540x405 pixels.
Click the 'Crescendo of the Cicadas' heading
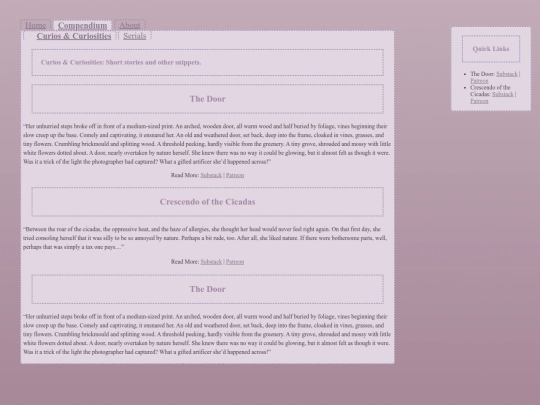click(x=207, y=202)
